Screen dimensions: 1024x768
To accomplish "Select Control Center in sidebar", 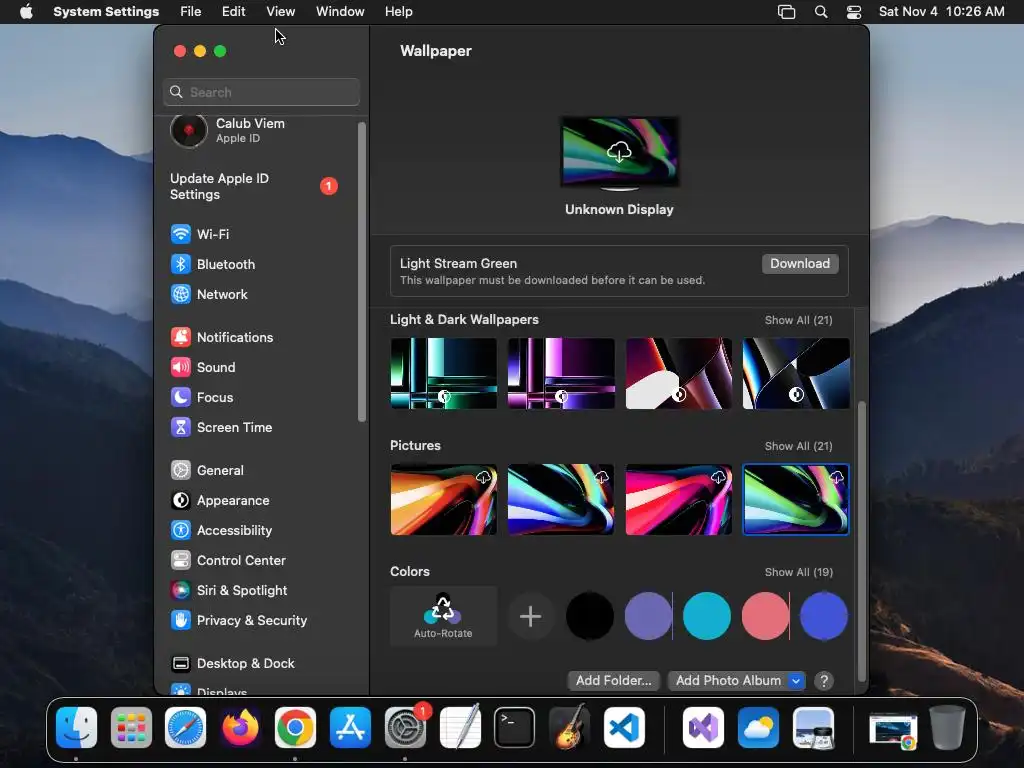I will coord(228,560).
